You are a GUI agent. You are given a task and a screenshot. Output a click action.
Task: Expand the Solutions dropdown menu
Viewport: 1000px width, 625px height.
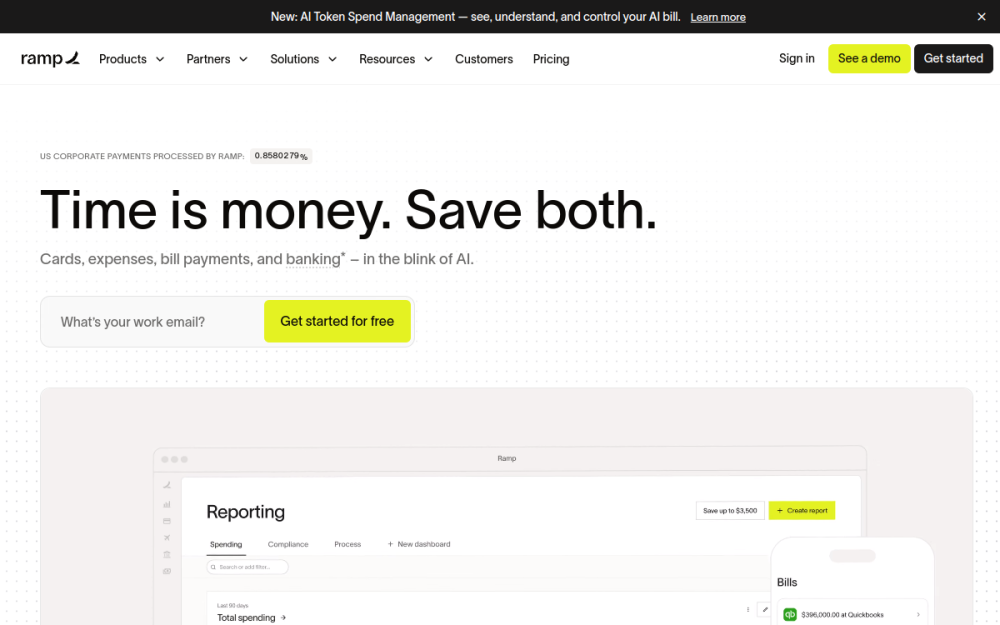pyautogui.click(x=304, y=59)
